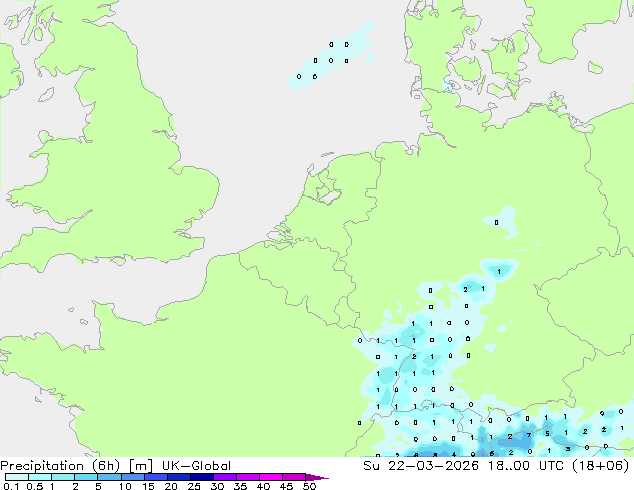Click the '7' precipitation value on the map

pyautogui.click(x=528, y=435)
